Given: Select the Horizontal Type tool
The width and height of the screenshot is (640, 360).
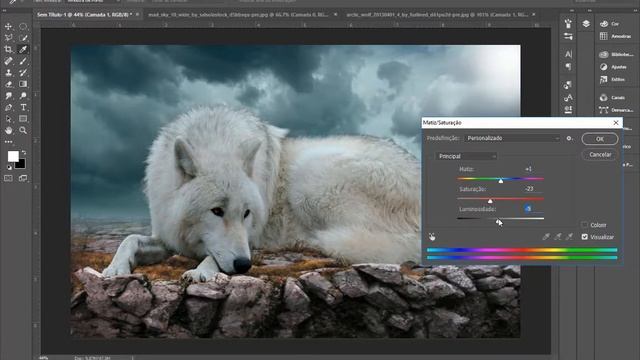Looking at the screenshot, I should pos(23,107).
